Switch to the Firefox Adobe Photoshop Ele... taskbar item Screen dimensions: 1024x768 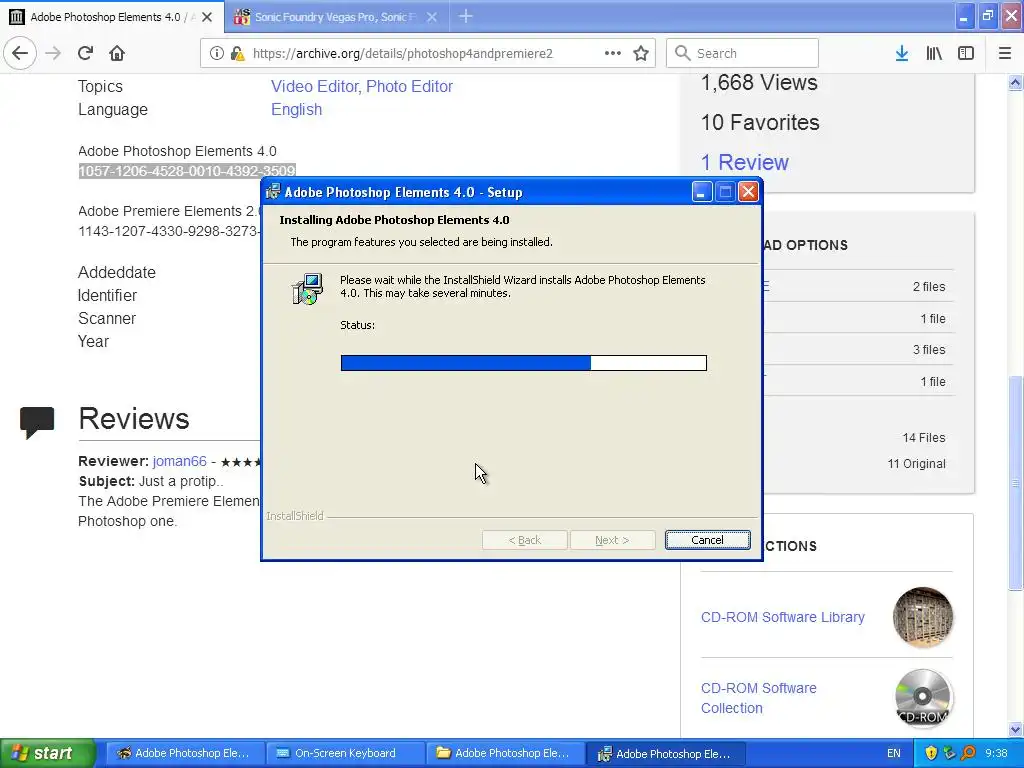(x=185, y=753)
